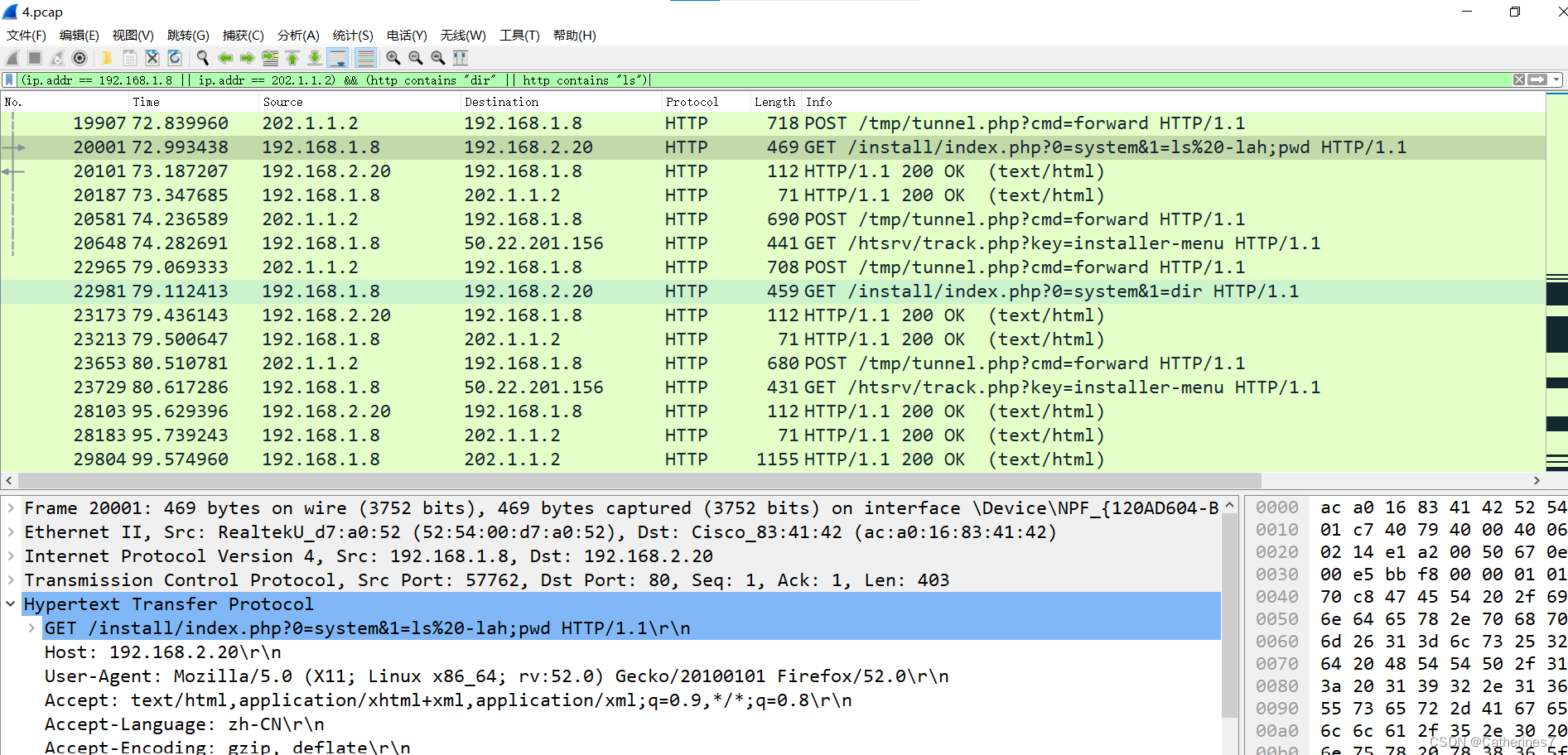Click the start capture shark fin icon
The width and height of the screenshot is (1568, 755).
(x=12, y=58)
